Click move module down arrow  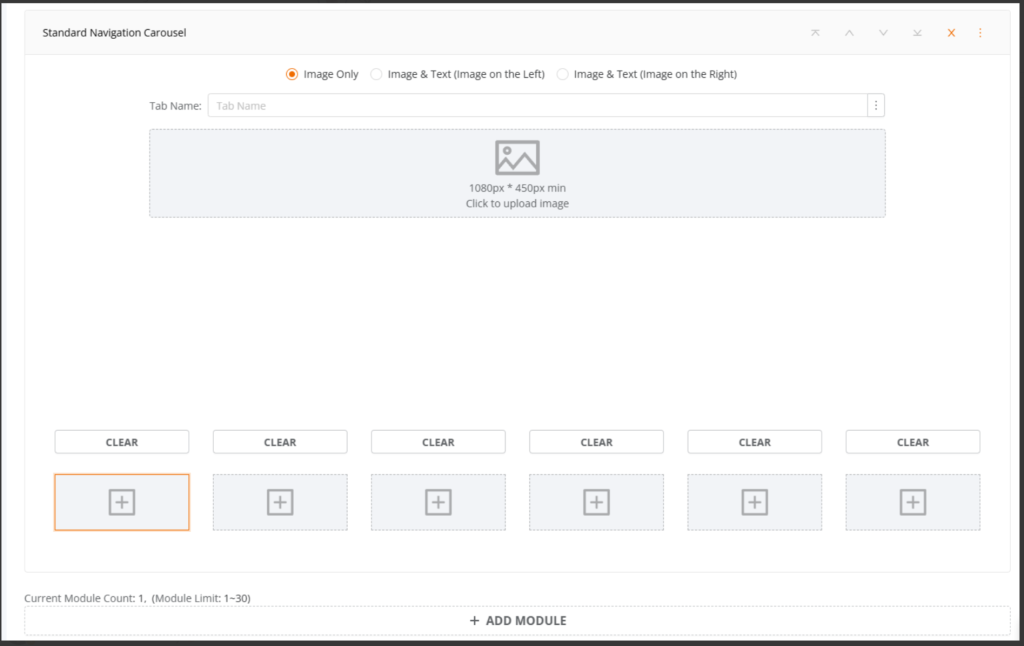coord(883,33)
